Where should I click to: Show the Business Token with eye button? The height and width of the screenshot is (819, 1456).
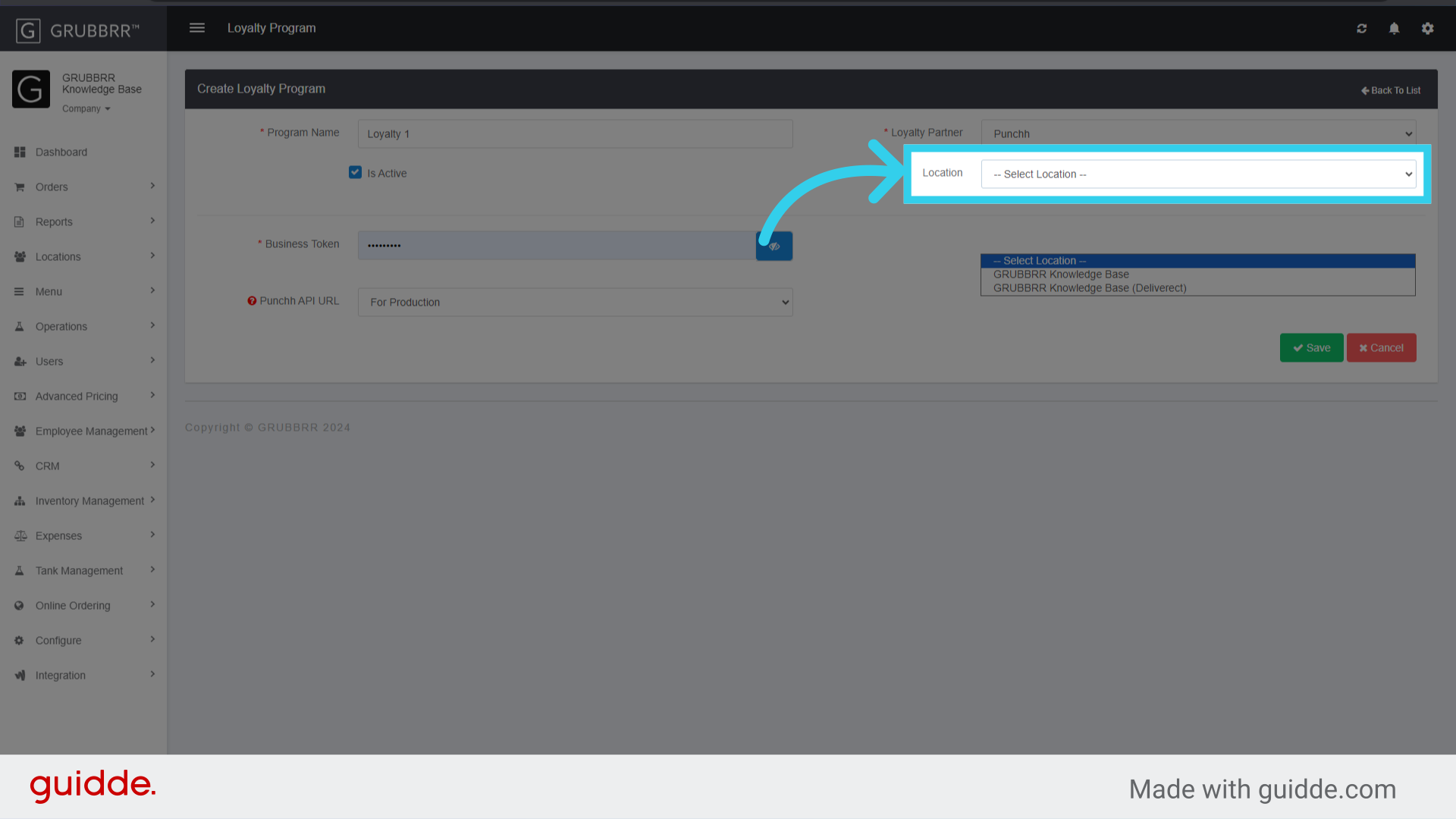(x=774, y=246)
